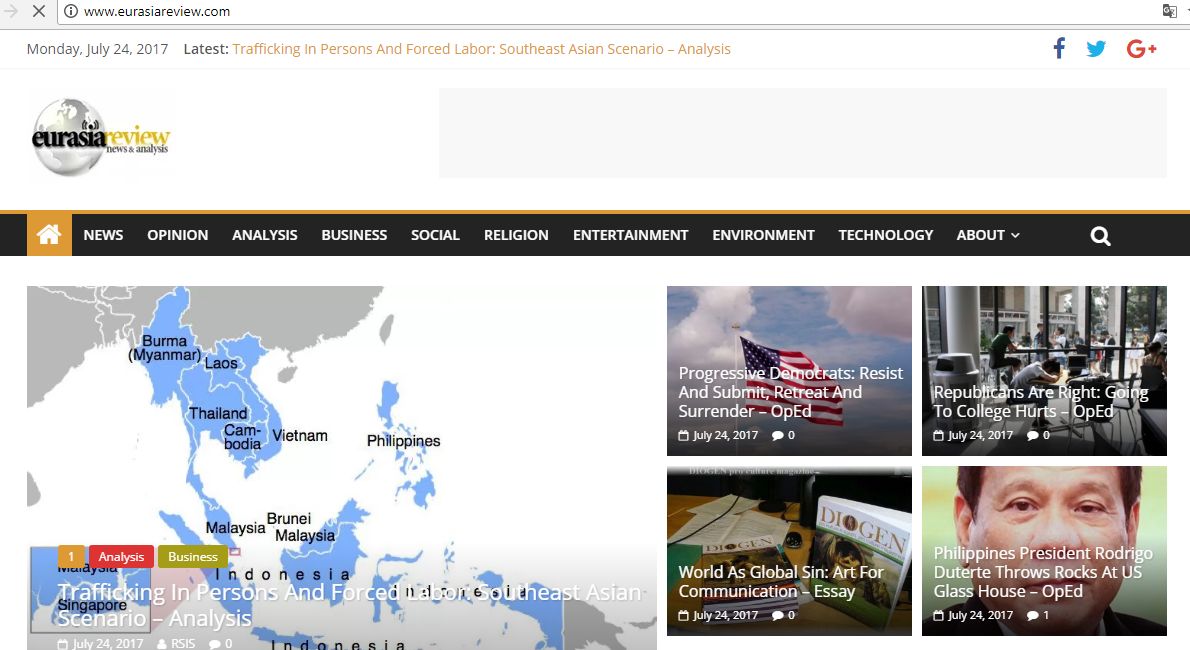The height and width of the screenshot is (650, 1190).
Task: Click comment icon on Progressive Democrats card
Action: pos(778,436)
